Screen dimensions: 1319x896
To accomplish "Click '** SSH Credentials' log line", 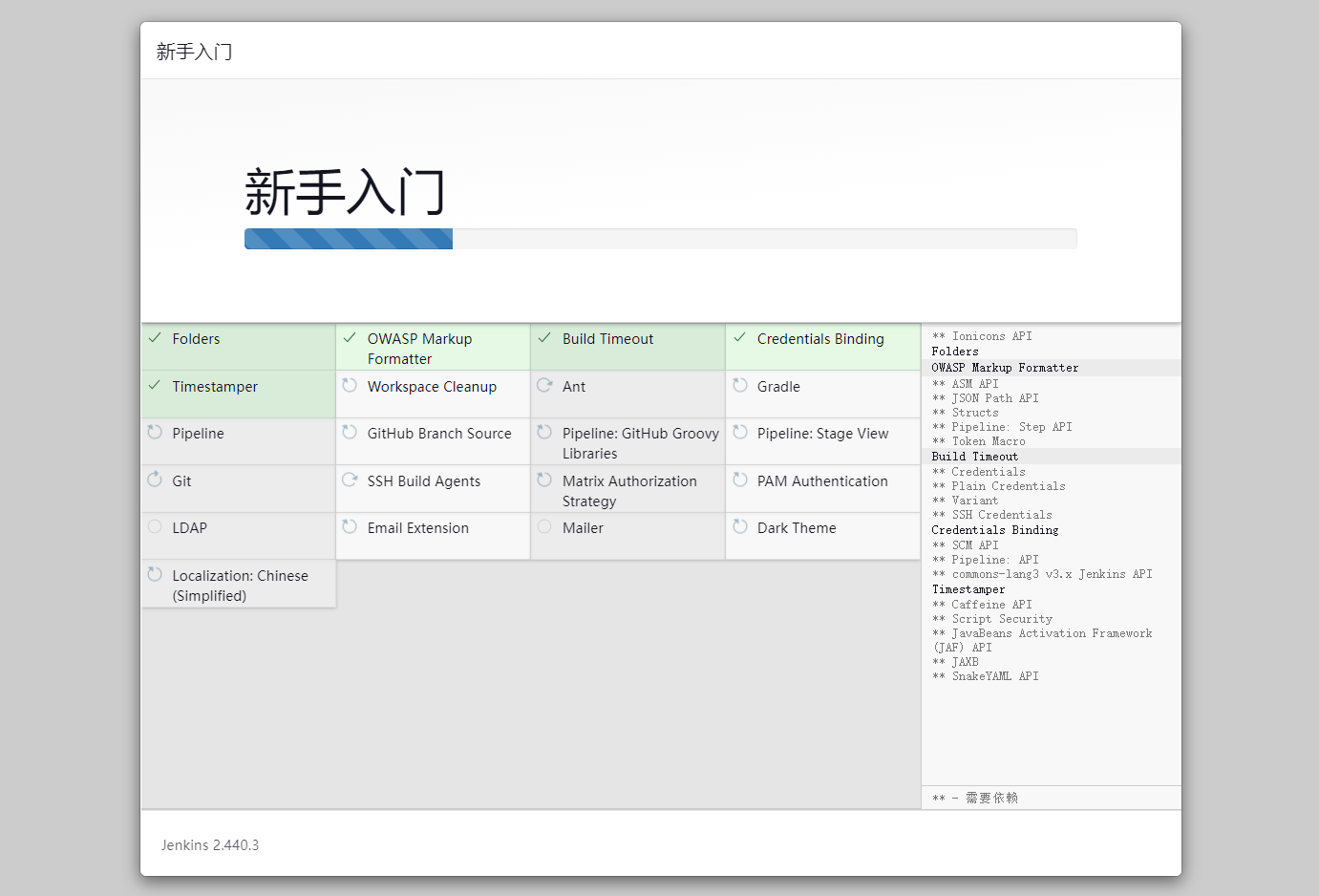I will tap(992, 515).
